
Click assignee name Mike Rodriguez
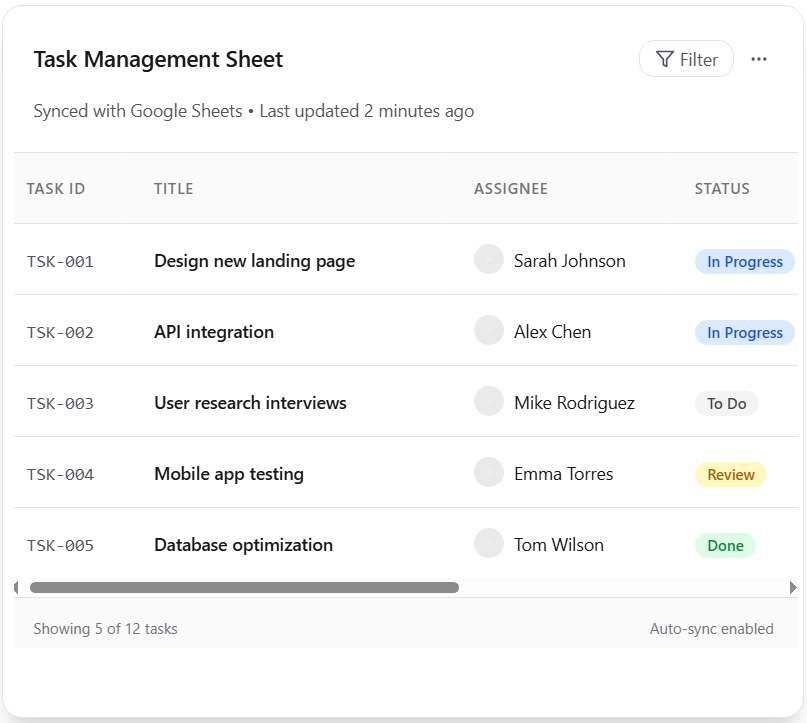point(574,403)
